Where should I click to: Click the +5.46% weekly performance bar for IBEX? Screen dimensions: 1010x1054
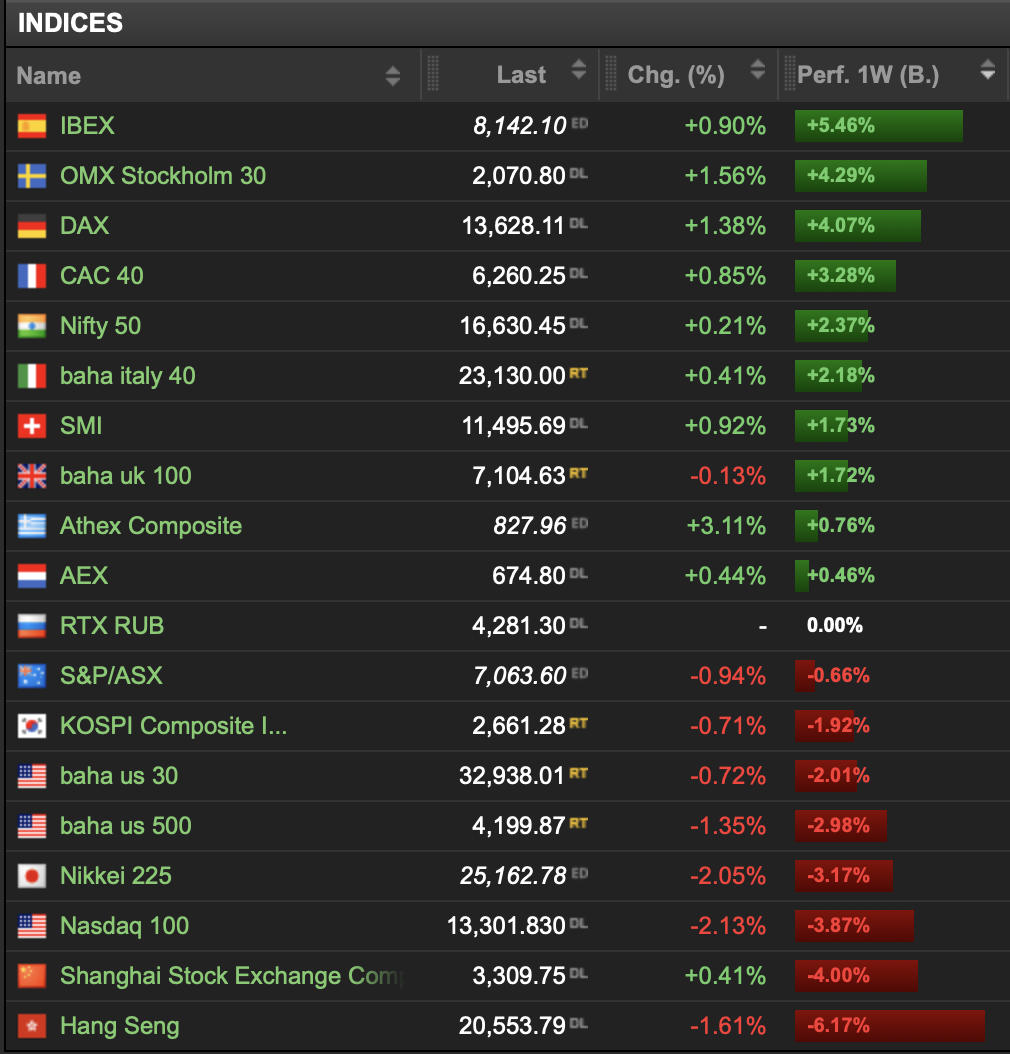878,126
